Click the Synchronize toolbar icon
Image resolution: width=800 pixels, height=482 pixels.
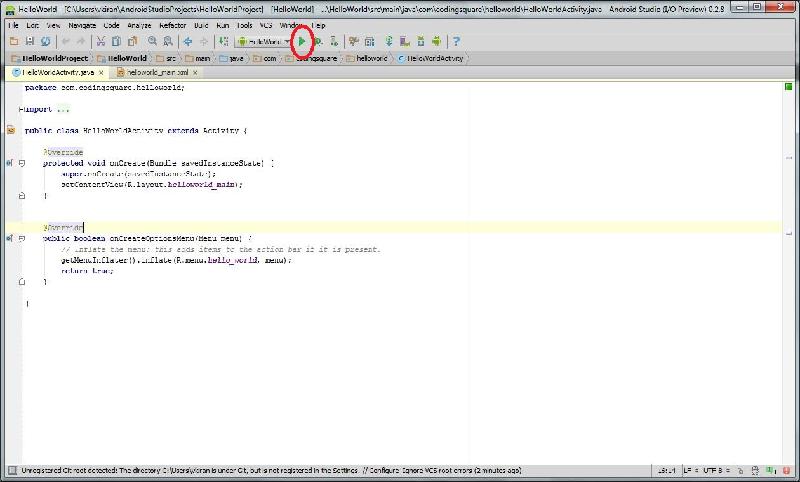point(45,41)
